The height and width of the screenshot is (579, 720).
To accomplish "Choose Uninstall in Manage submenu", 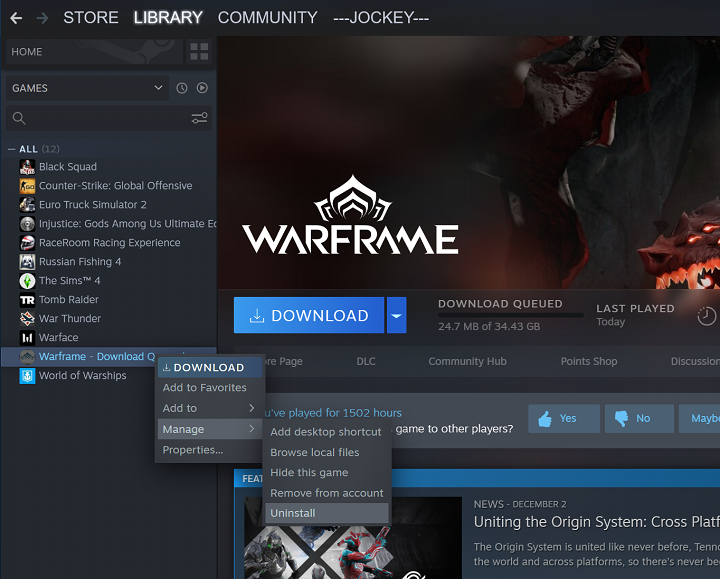I will pyautogui.click(x=326, y=513).
